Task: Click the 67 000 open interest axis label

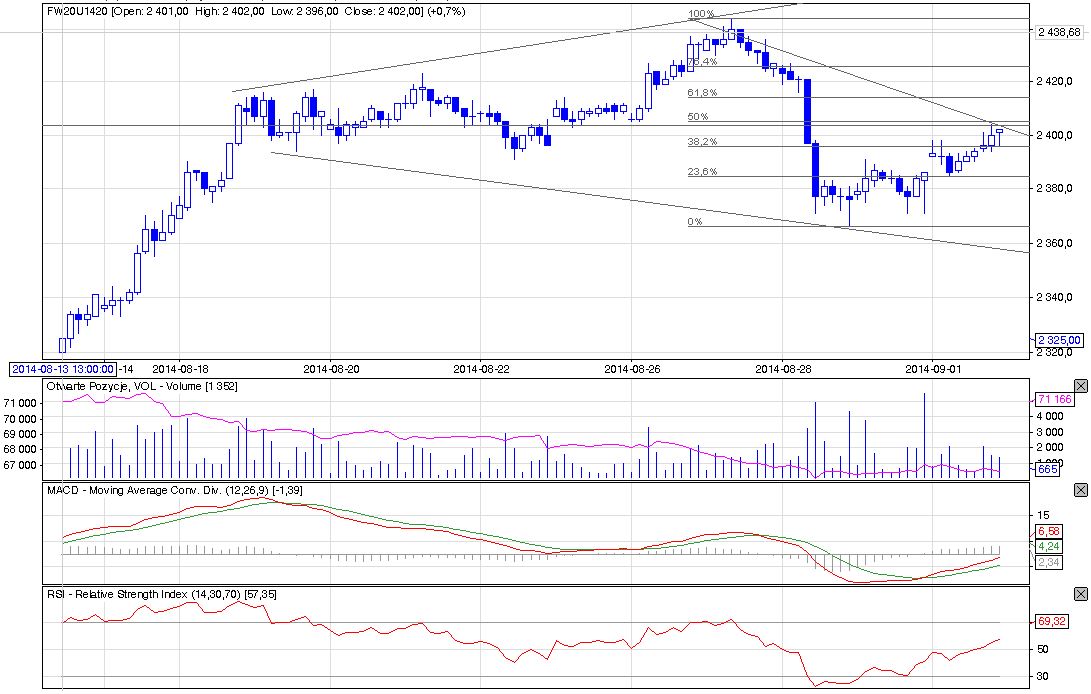Action: pos(20,465)
